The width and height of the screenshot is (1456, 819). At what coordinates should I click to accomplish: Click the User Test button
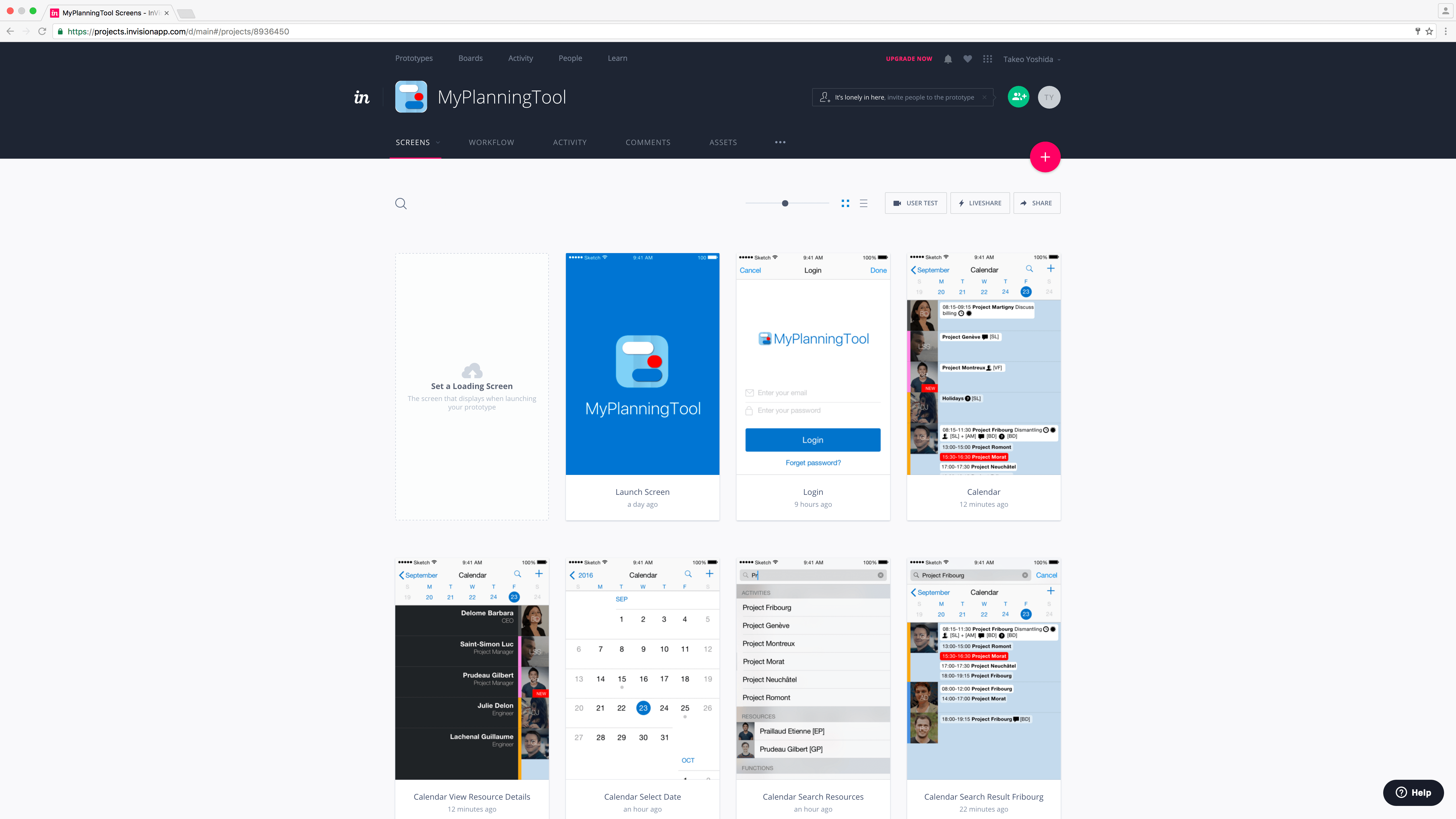(915, 204)
